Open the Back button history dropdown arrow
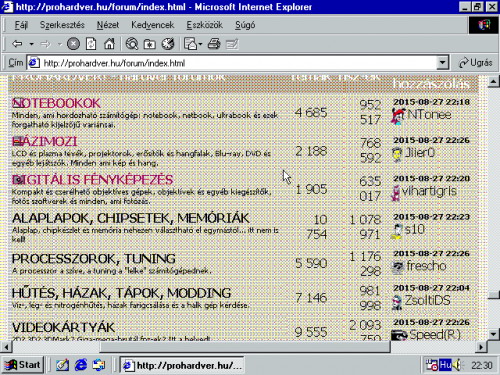Image resolution: width=500 pixels, height=375 pixels. coord(31,44)
